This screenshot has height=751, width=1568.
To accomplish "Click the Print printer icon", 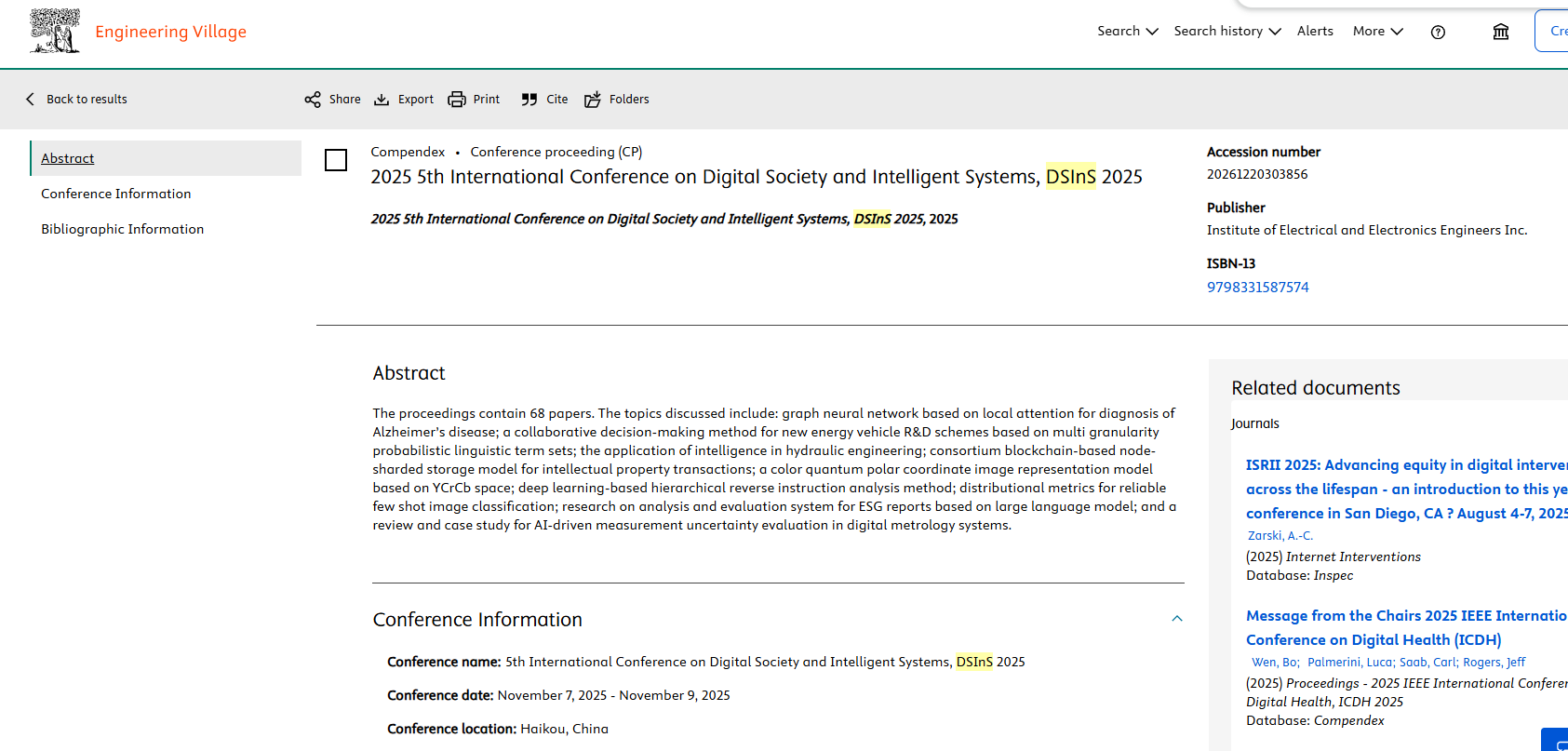I will coord(457,100).
